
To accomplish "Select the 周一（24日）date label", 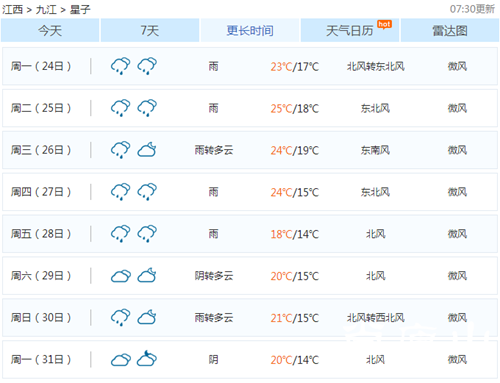I will (41, 66).
